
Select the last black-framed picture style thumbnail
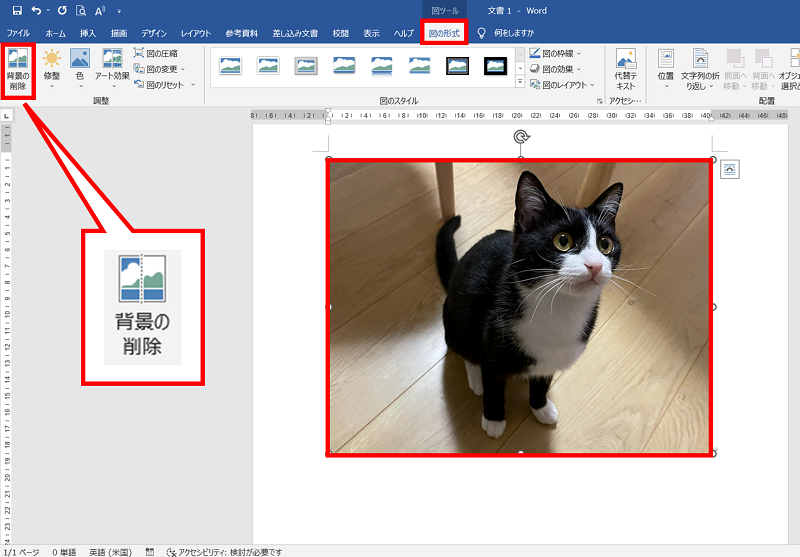click(495, 66)
